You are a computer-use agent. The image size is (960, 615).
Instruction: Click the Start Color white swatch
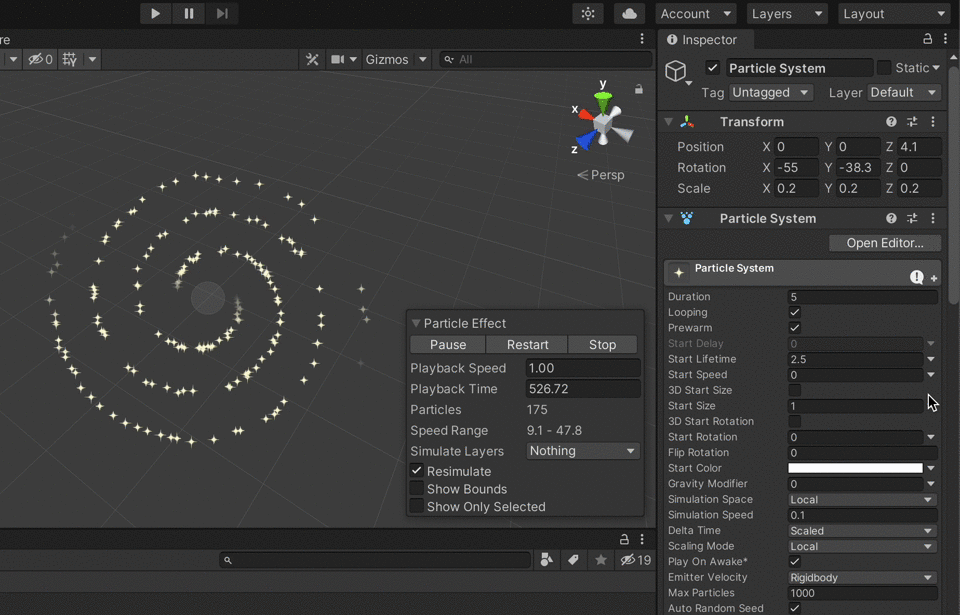coord(855,468)
